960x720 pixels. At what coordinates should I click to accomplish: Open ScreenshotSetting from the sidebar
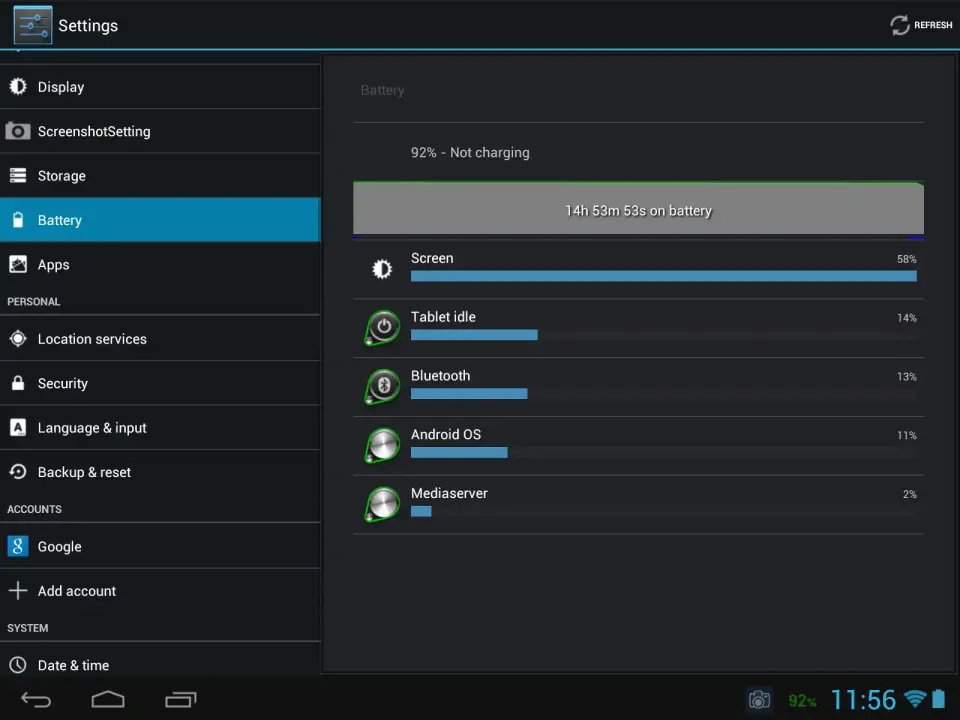coord(93,131)
